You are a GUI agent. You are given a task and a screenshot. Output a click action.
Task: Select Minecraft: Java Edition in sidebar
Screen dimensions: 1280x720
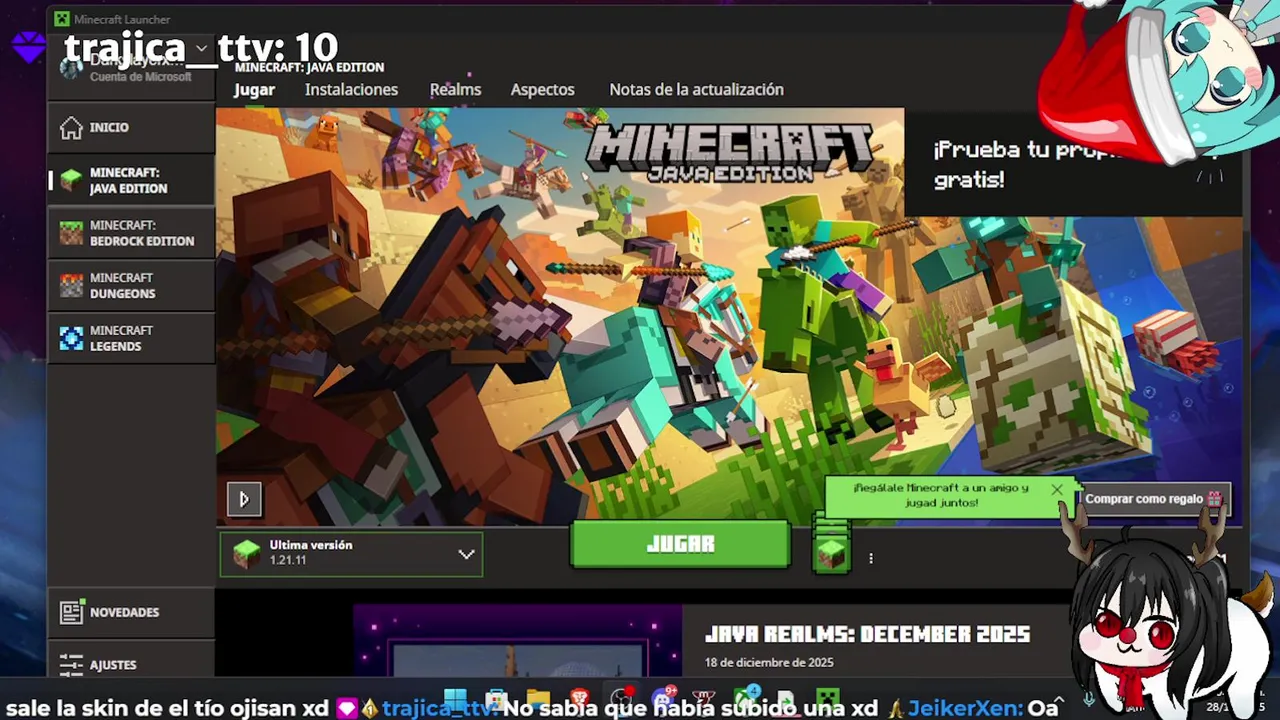[x=131, y=180]
